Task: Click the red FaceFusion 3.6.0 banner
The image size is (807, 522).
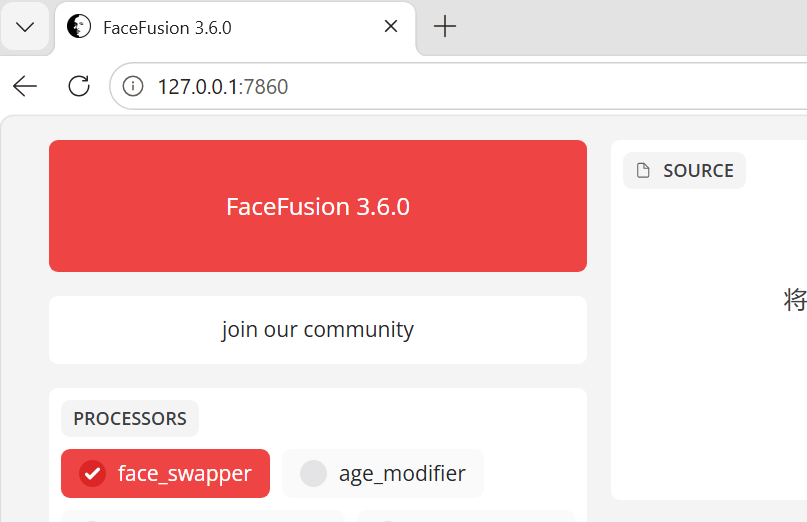Action: (x=318, y=206)
